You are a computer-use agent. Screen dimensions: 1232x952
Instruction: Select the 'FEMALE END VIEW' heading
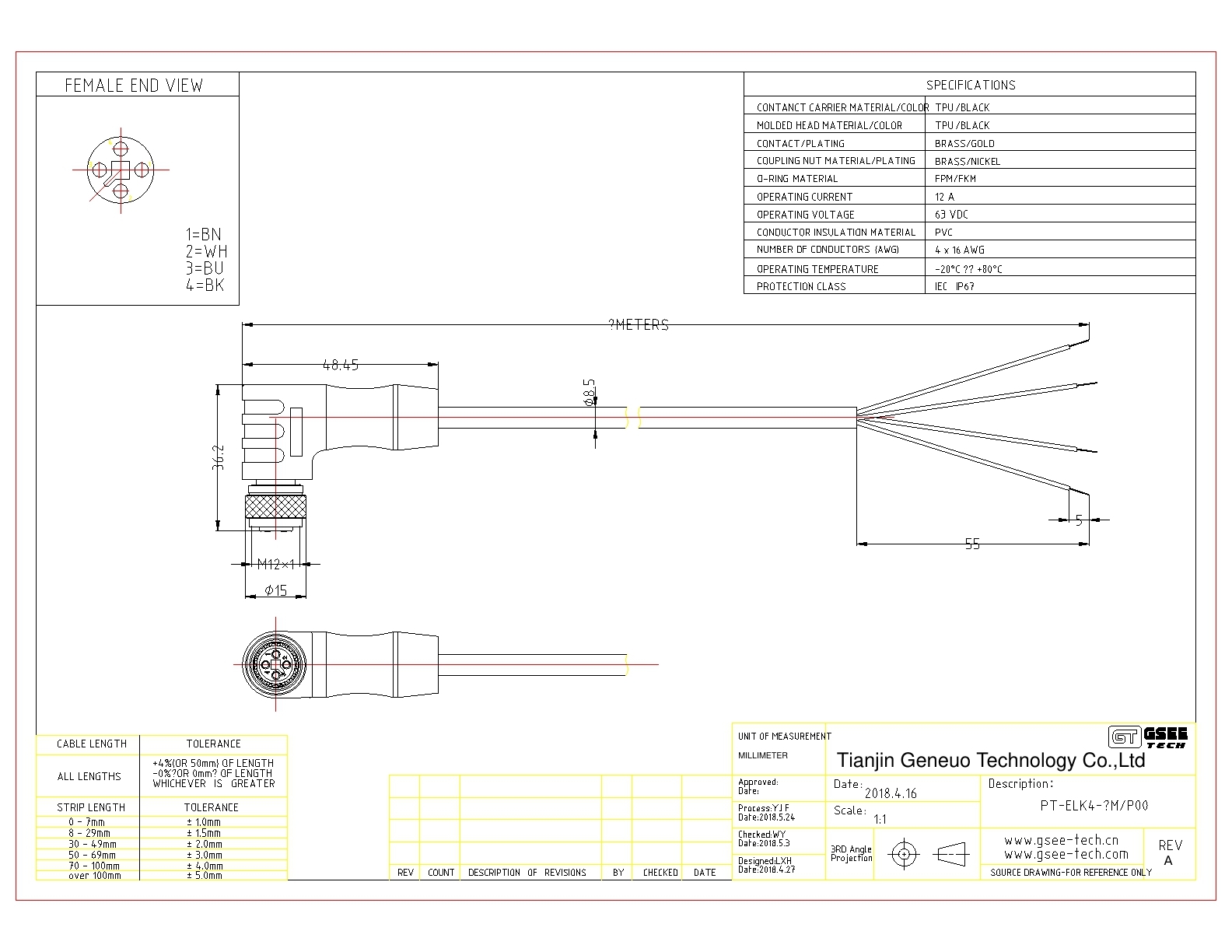(134, 86)
